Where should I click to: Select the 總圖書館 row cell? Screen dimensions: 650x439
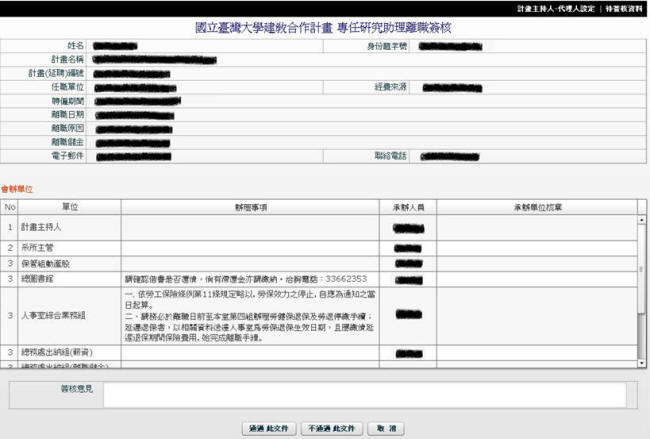point(69,279)
